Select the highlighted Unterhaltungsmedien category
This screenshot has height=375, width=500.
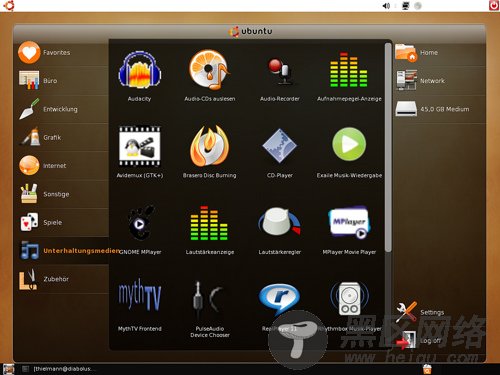(62, 251)
